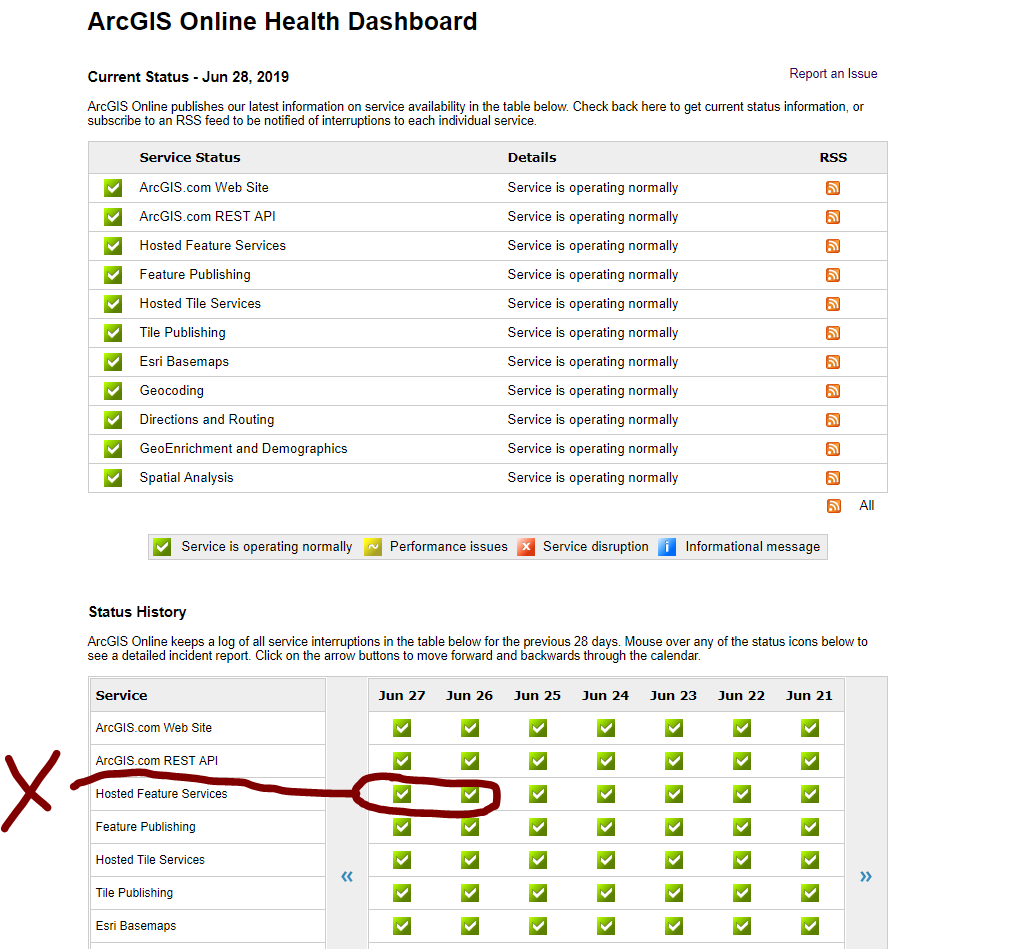Click 'Current Status - Jun 28, 2019' heading
The height and width of the screenshot is (949, 1015).
pyautogui.click(x=188, y=77)
